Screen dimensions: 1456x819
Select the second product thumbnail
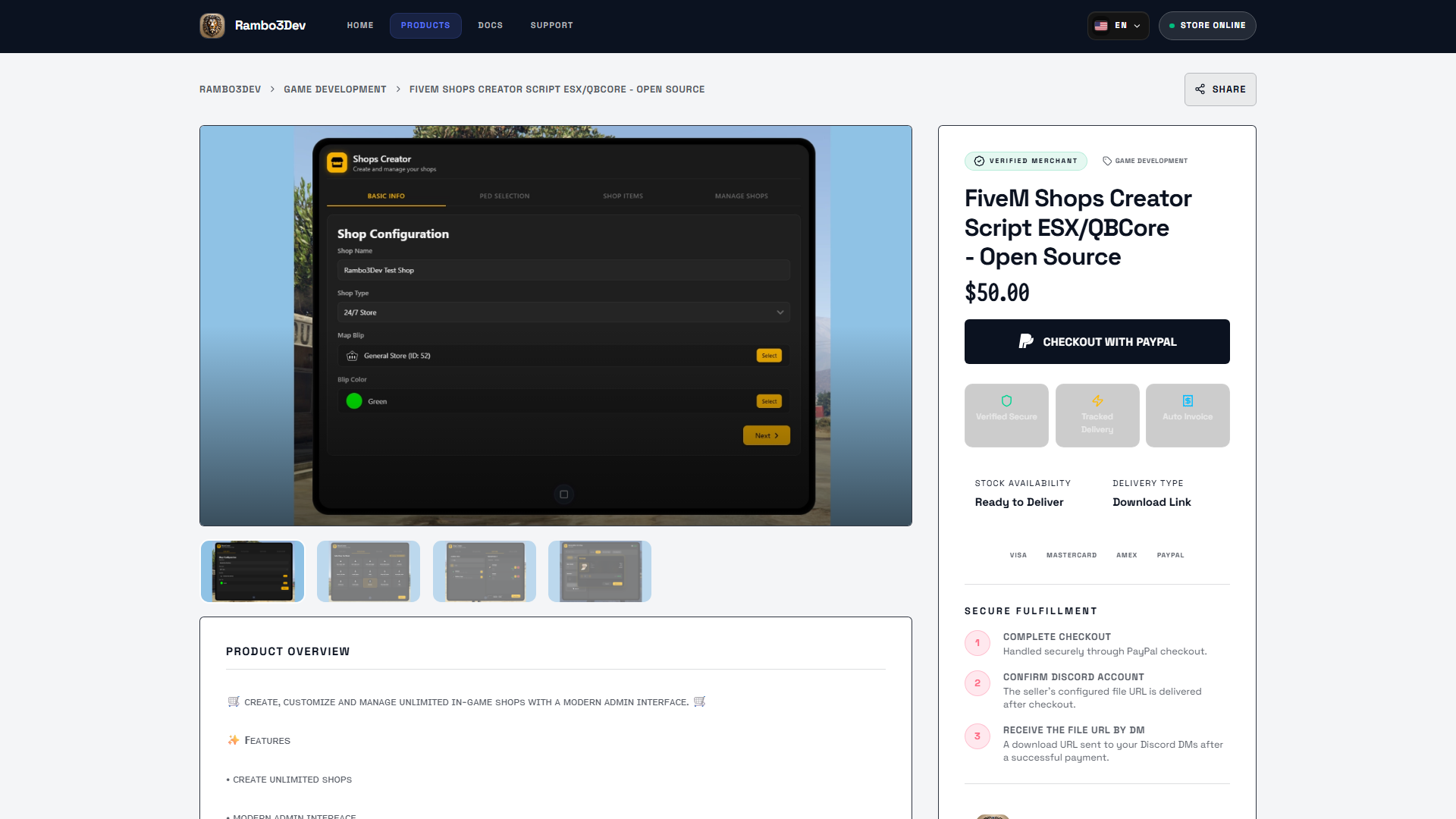tap(369, 571)
